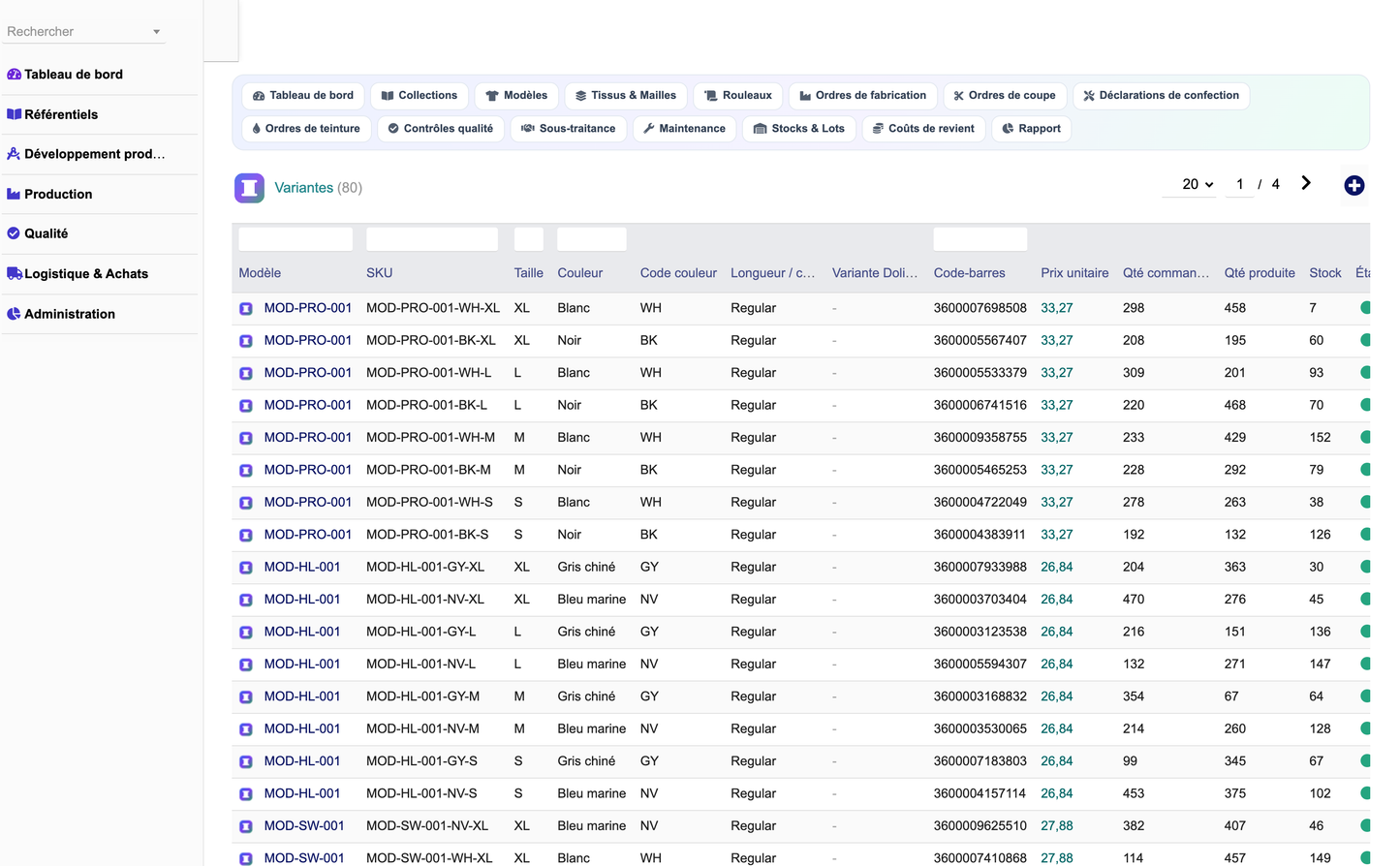Screen dimensions: 1400x866
Task: Open Coûts de revient
Action: 924,129
